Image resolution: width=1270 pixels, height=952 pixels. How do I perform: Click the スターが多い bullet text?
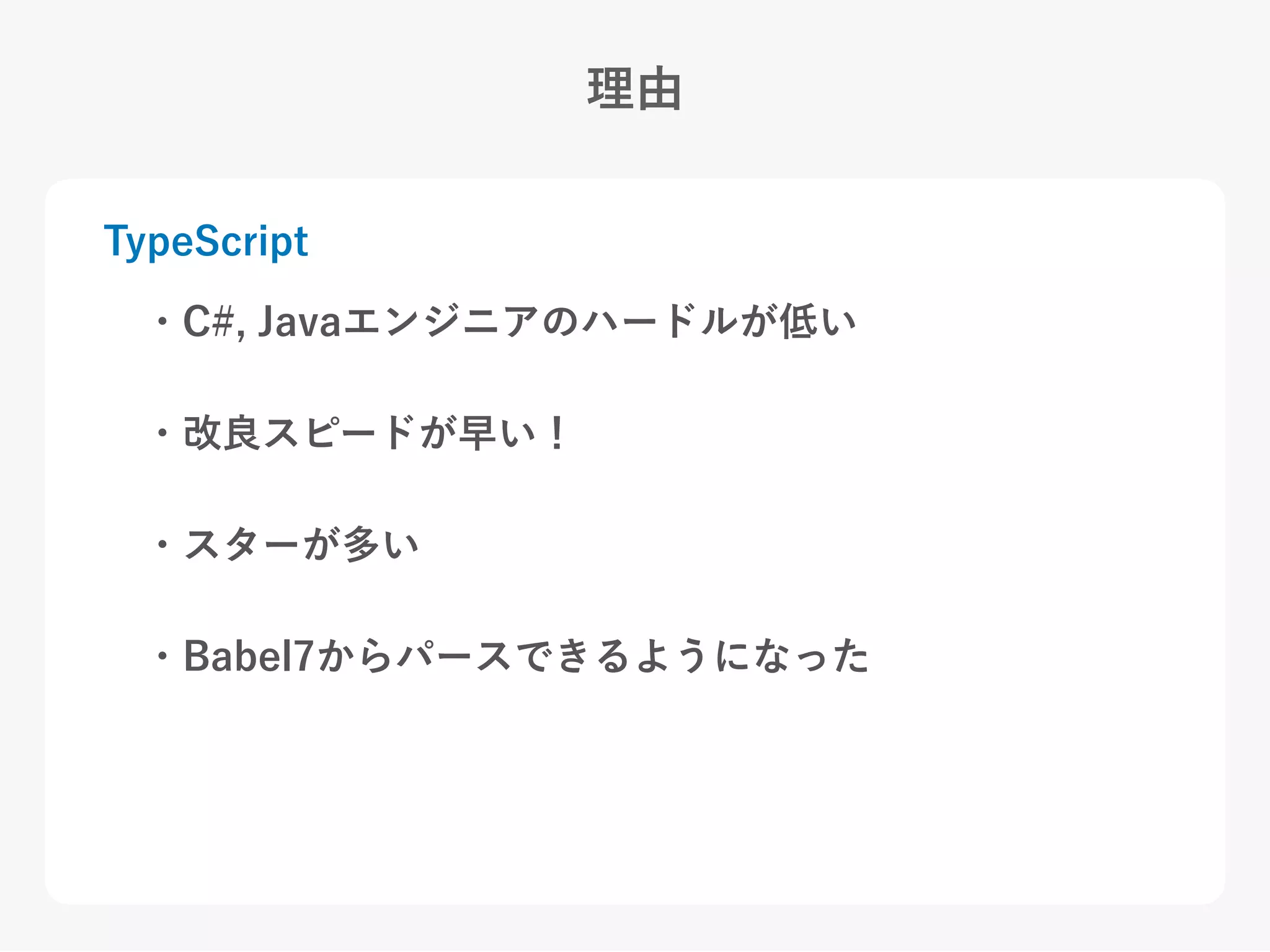[x=301, y=545]
